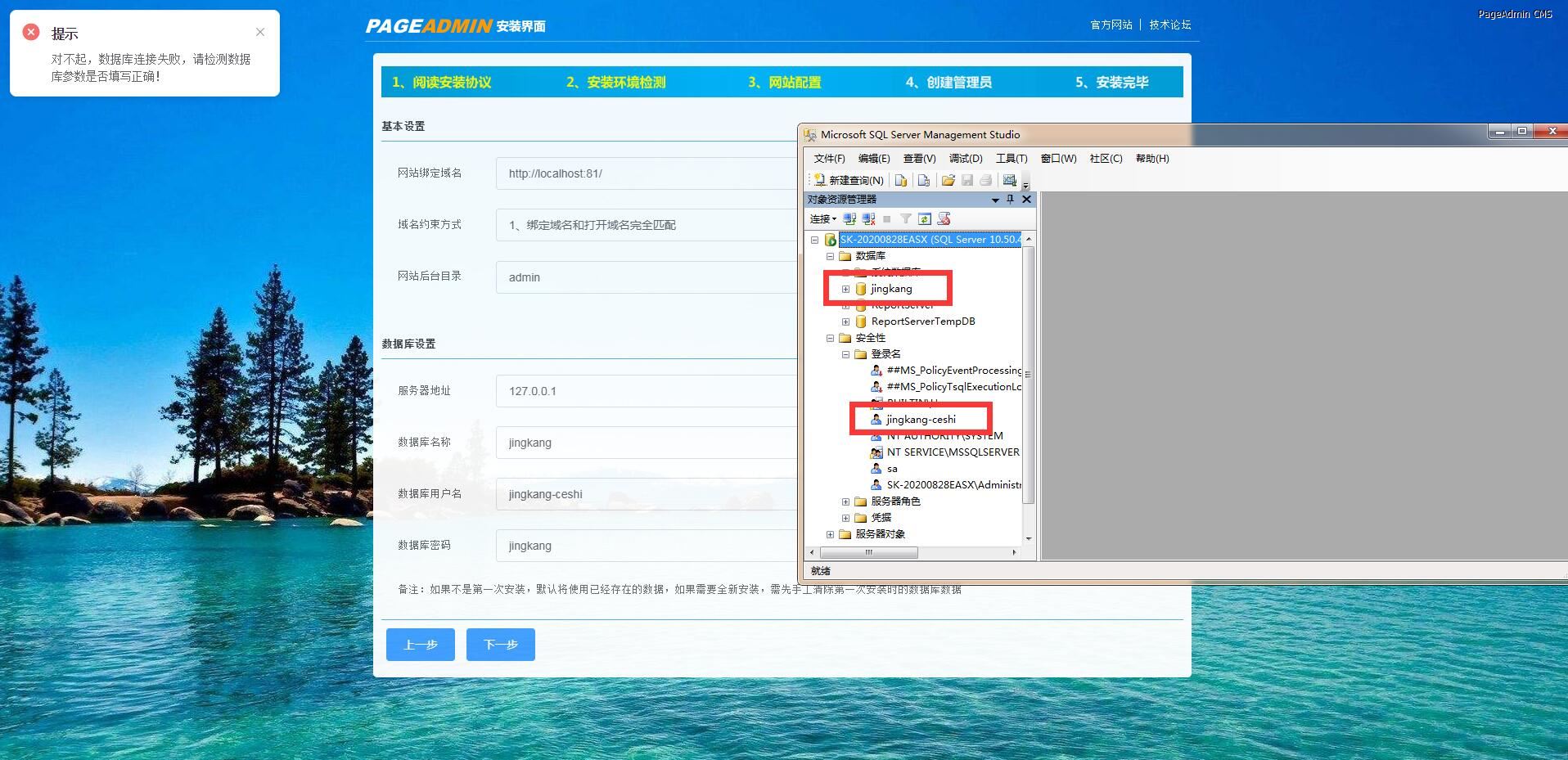This screenshot has height=760, width=1568.
Task: Select the SK-20200828EASX\Administrator login
Action: (x=953, y=485)
